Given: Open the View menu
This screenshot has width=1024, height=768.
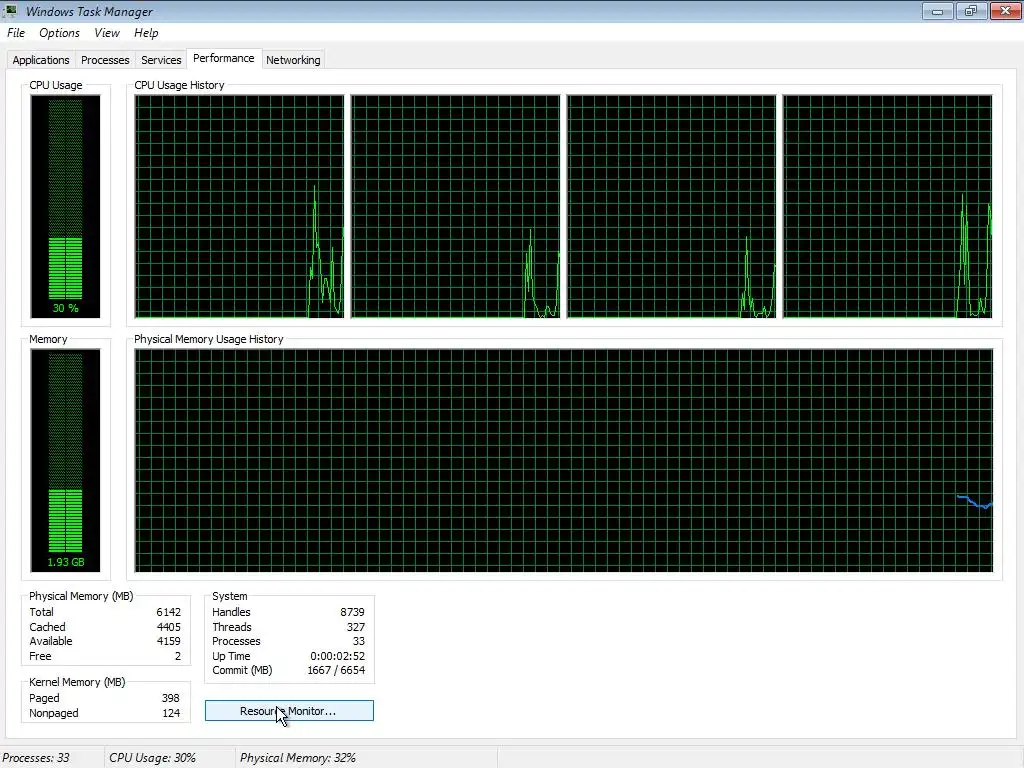Looking at the screenshot, I should point(106,33).
